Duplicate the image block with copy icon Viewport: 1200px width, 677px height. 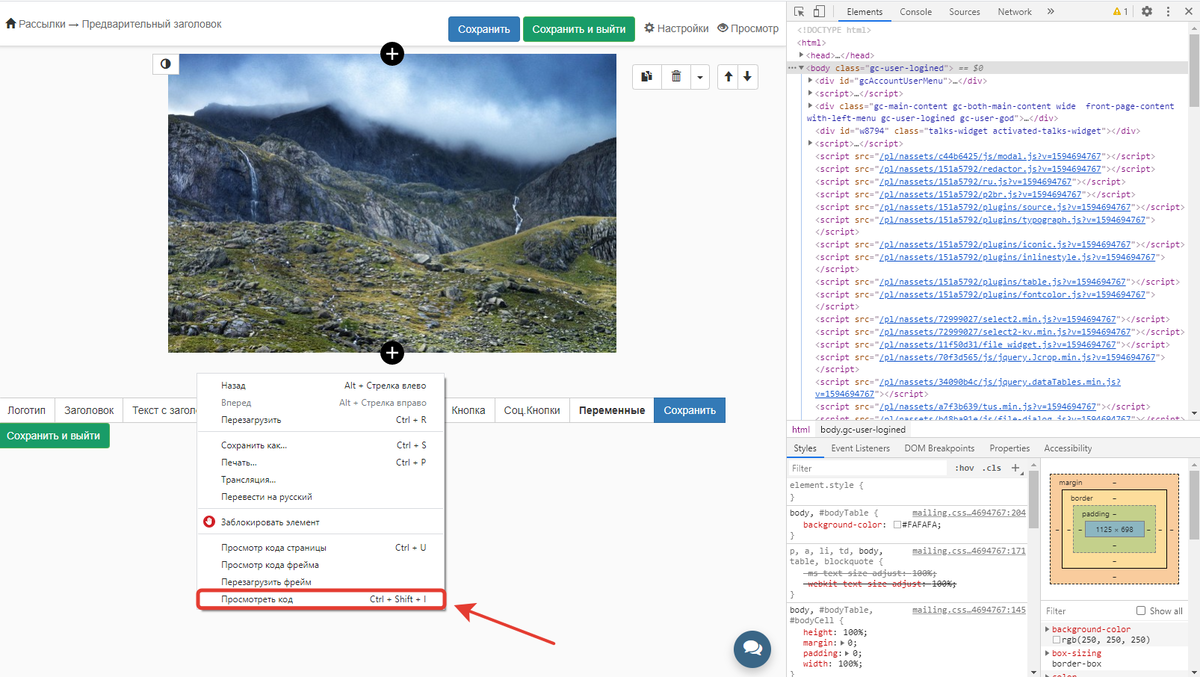coord(647,76)
